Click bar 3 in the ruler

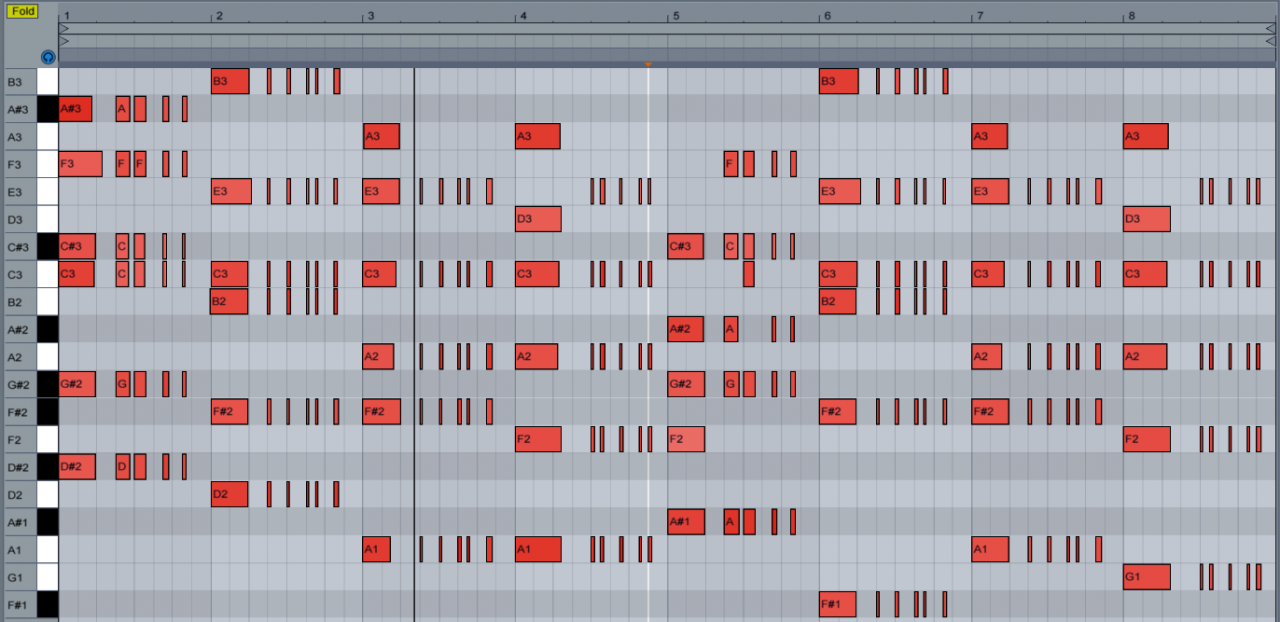tap(371, 17)
